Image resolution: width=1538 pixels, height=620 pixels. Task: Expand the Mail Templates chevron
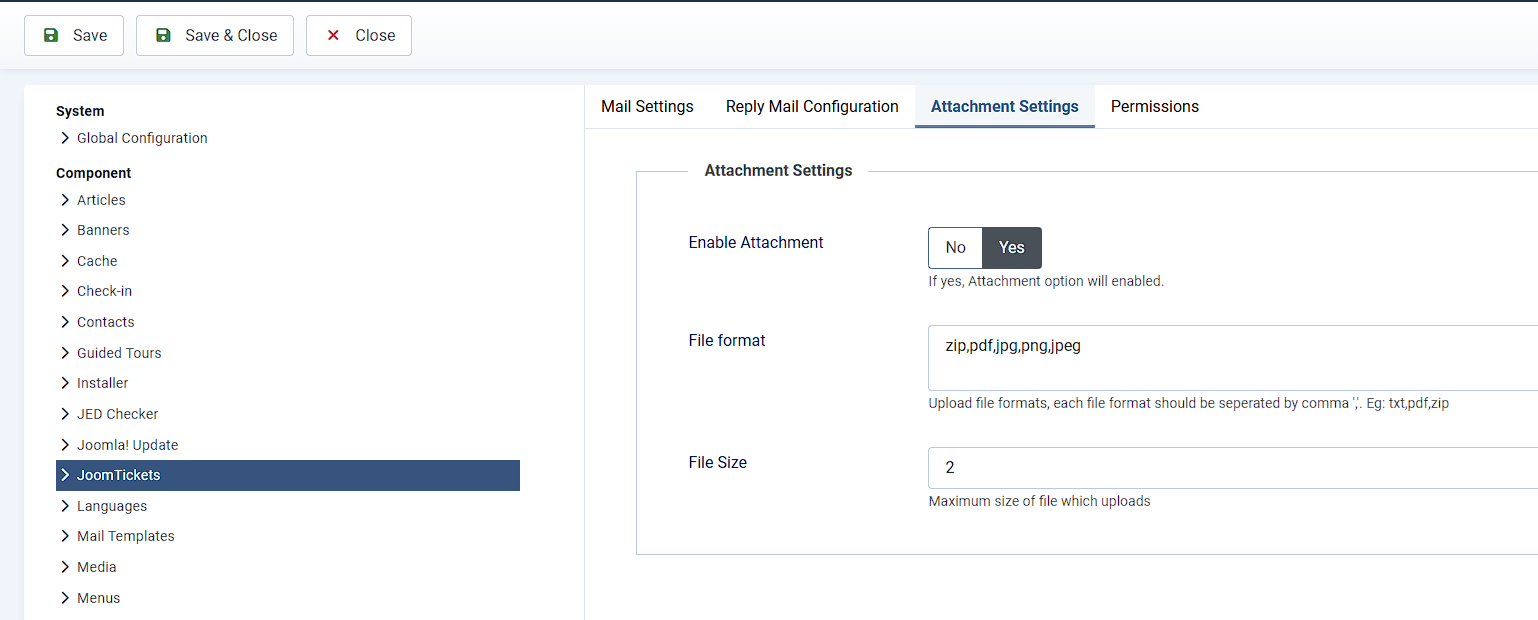pos(65,536)
